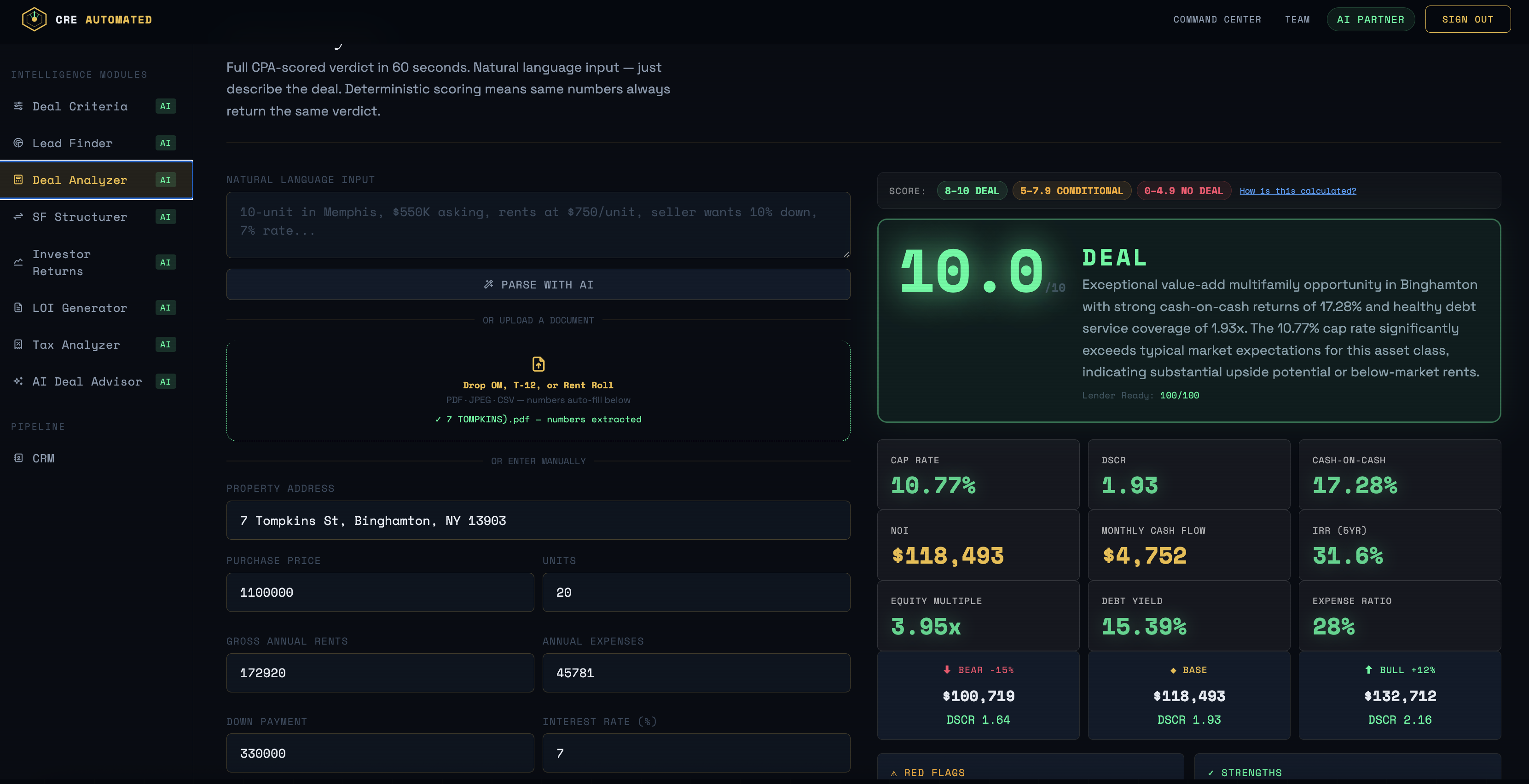The width and height of the screenshot is (1529, 784).
Task: Click the Bull scenario up arrow icon
Action: click(1368, 669)
